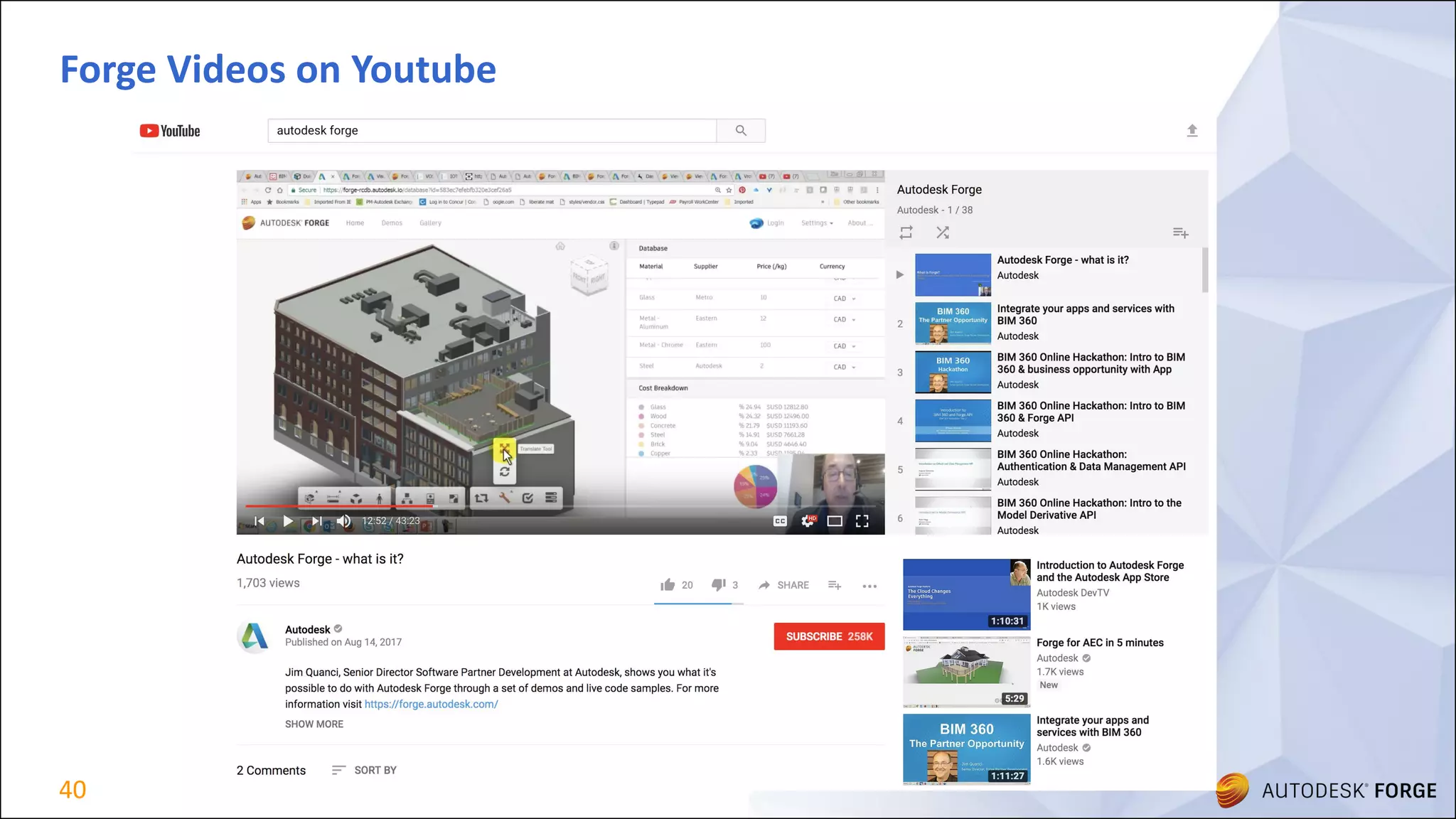Like the video with thumbs up
The width and height of the screenshot is (1456, 819).
668,585
